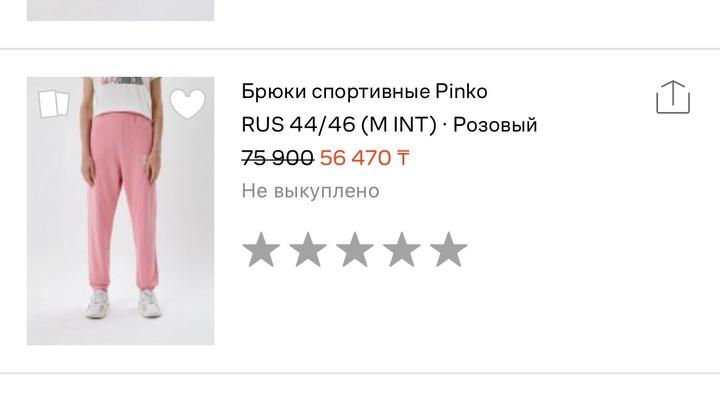The width and height of the screenshot is (720, 411).
Task: Click the Не выкуплено status label
Action: 310,191
